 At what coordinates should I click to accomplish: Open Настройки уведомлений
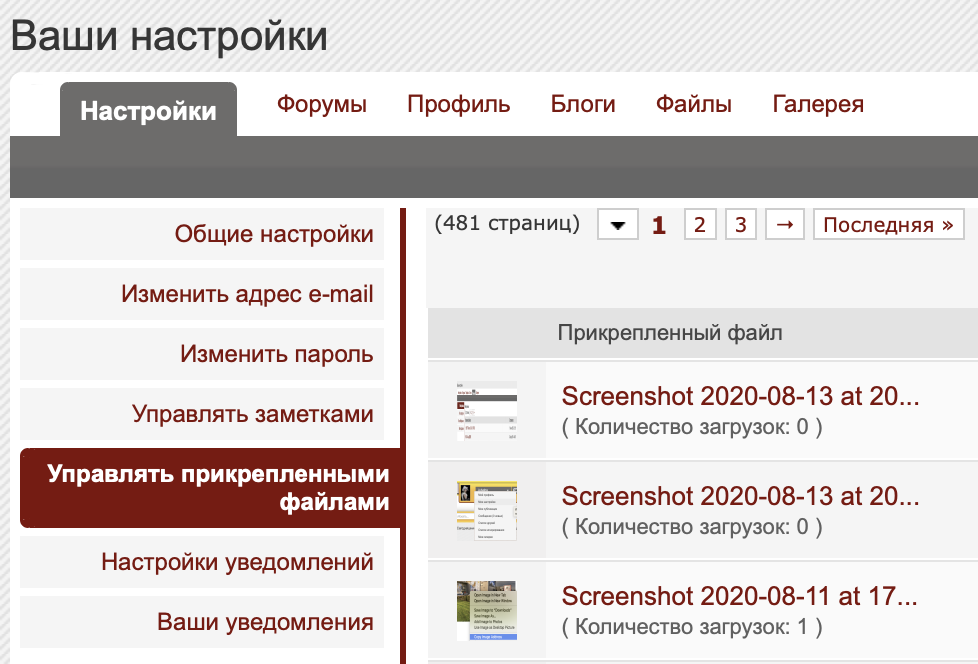tap(202, 562)
